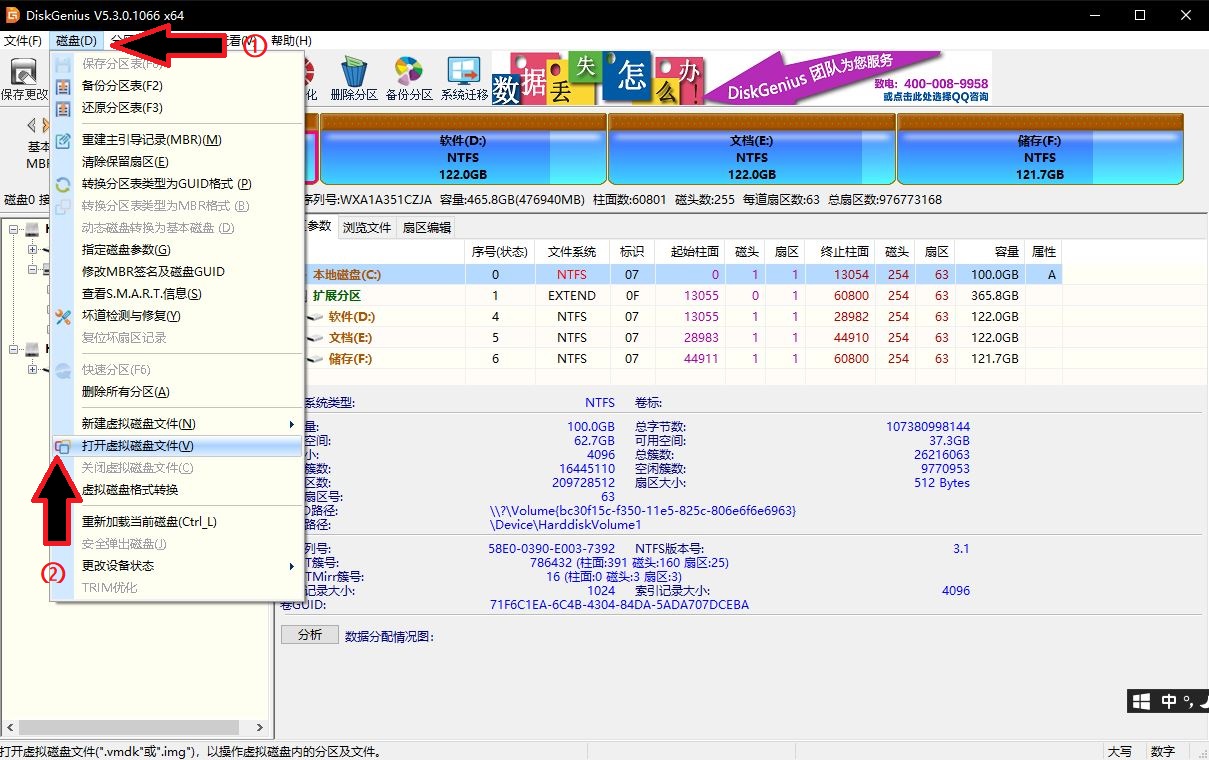Click the 容量 column header
Screen dimensions: 1209x760
tap(990, 252)
